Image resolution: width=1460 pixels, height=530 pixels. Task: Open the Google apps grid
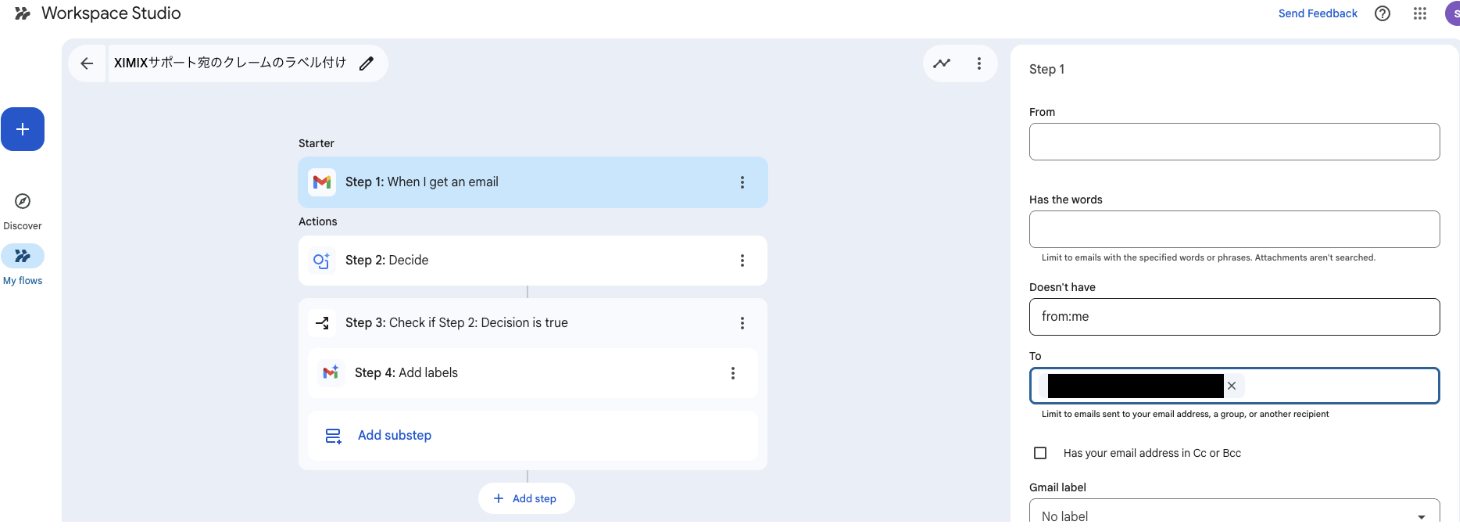coord(1420,14)
